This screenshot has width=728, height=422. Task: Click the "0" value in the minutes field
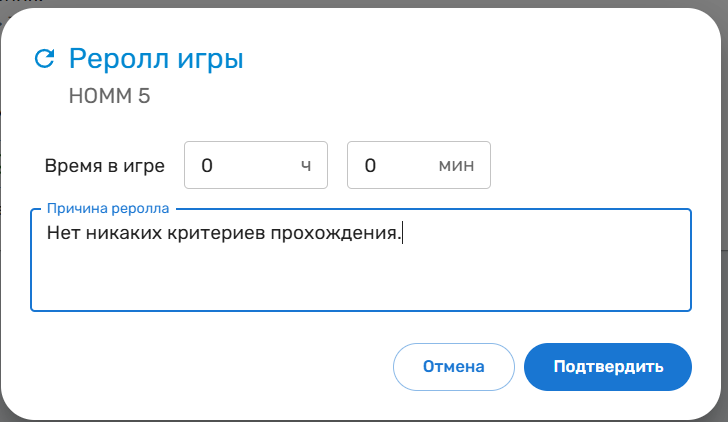(x=370, y=166)
